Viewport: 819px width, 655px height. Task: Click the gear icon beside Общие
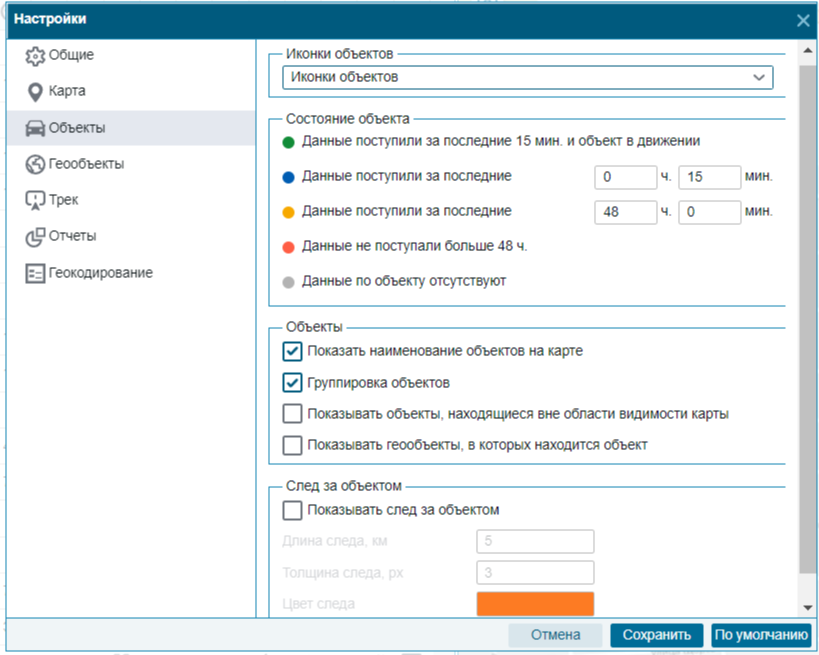pyautogui.click(x=35, y=56)
